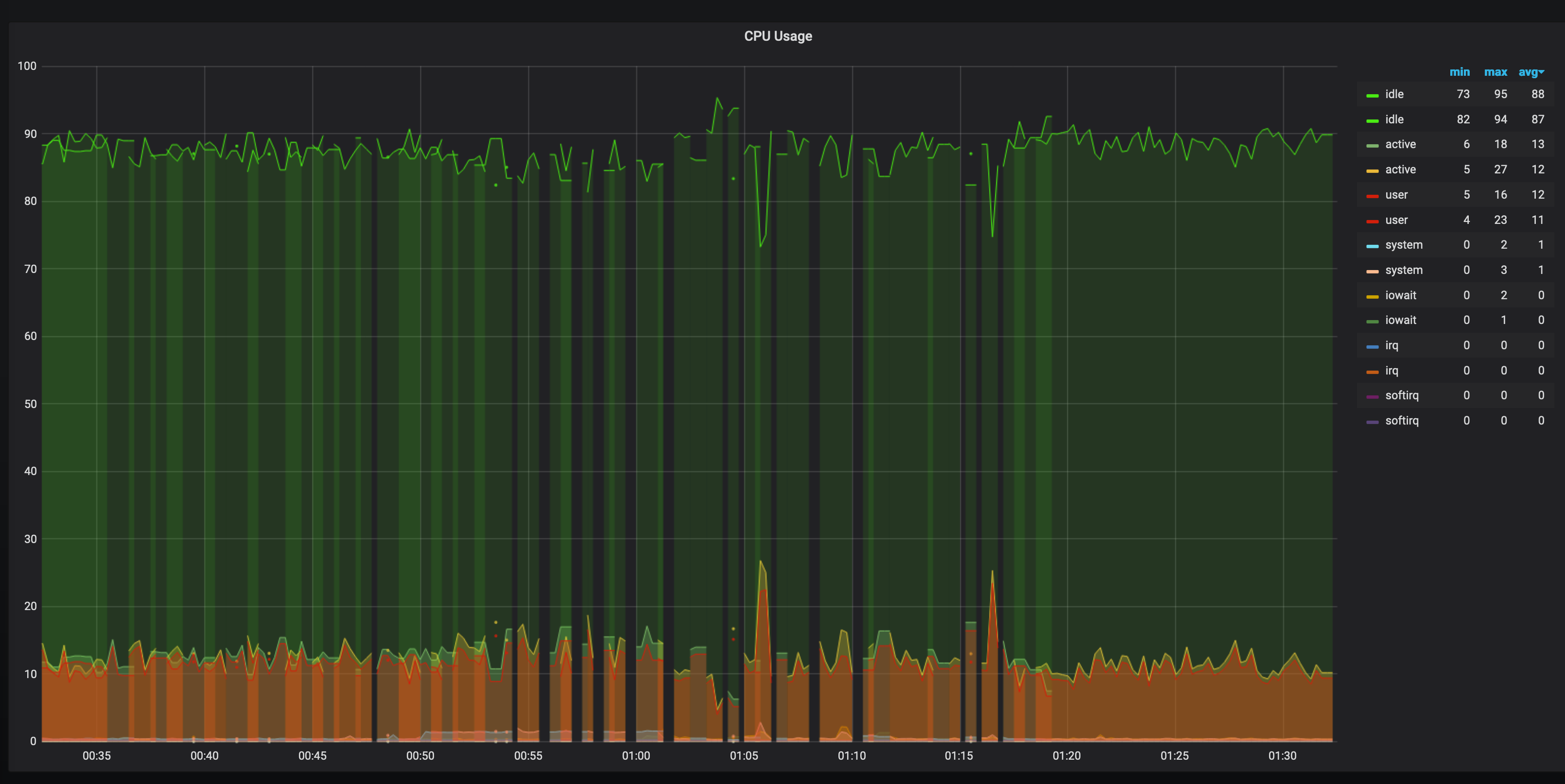The height and width of the screenshot is (784, 1565).
Task: Click the avg column header with sort arrow
Action: pos(1531,72)
